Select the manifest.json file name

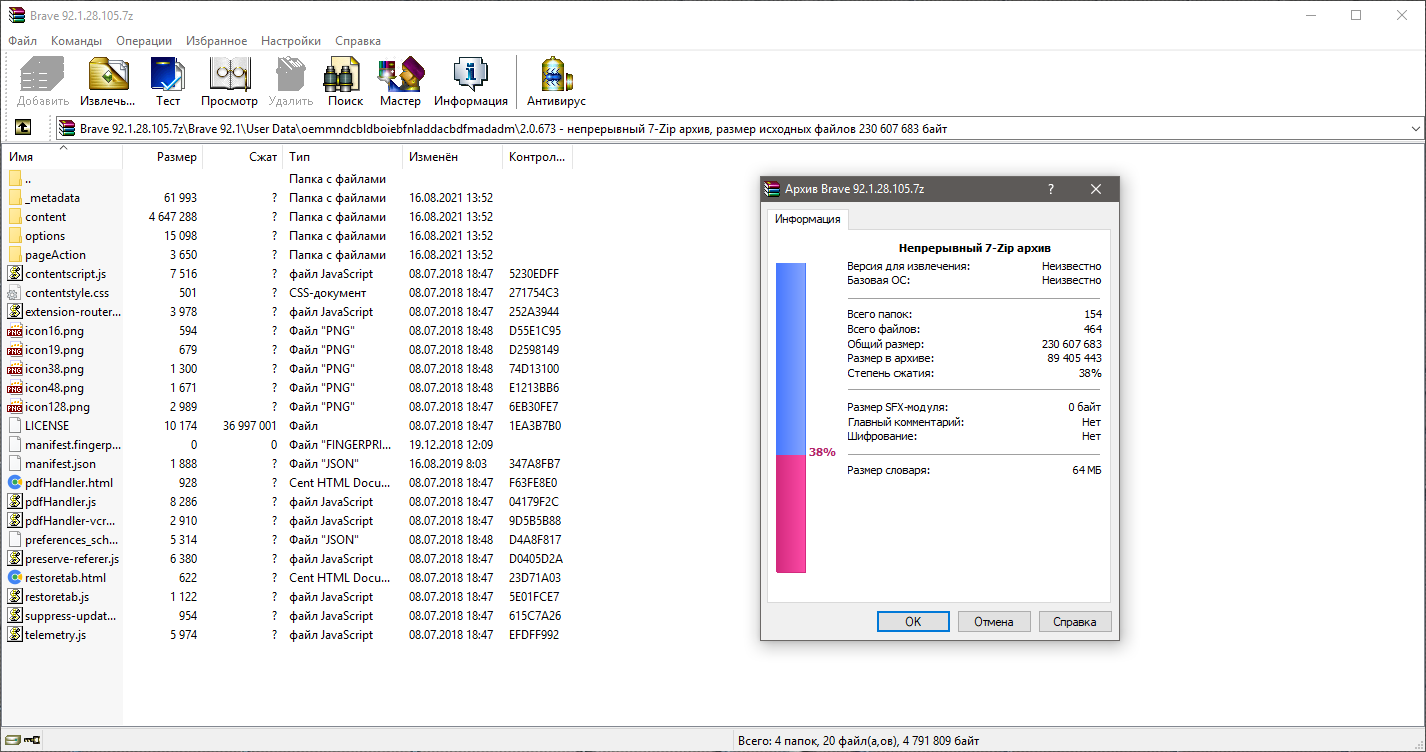pyautogui.click(x=61, y=464)
